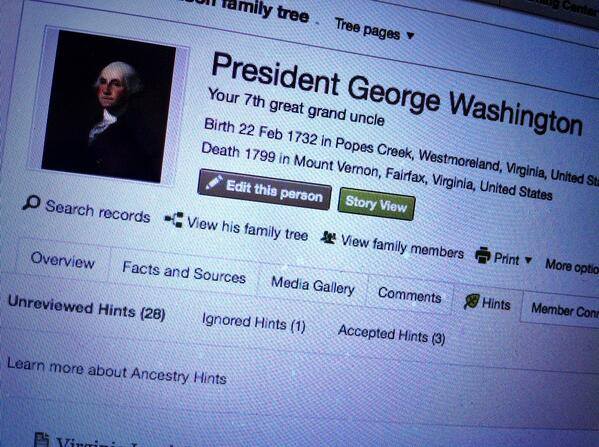
Task: Switch to the Overview tab
Action: click(x=63, y=260)
